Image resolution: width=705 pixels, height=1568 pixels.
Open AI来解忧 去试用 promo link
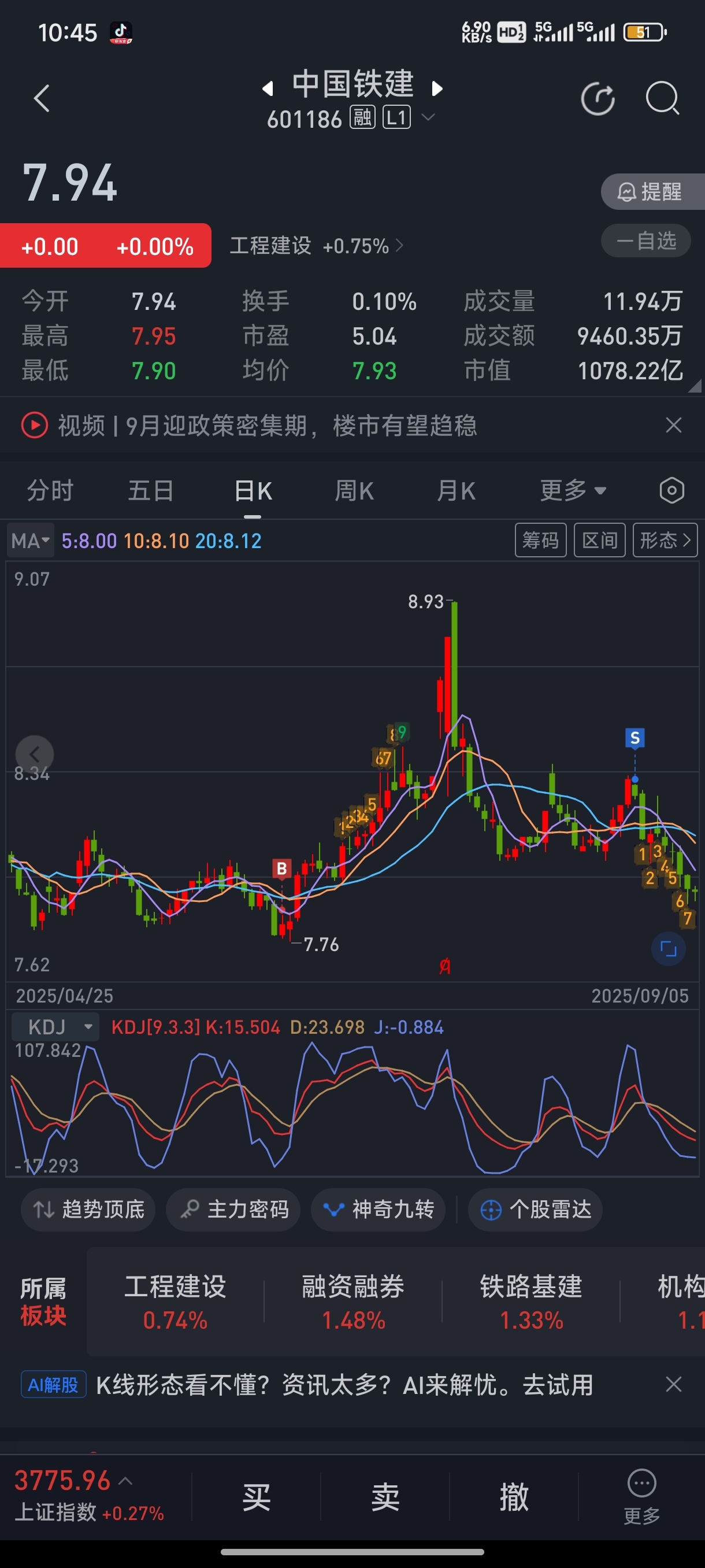coord(345,1385)
